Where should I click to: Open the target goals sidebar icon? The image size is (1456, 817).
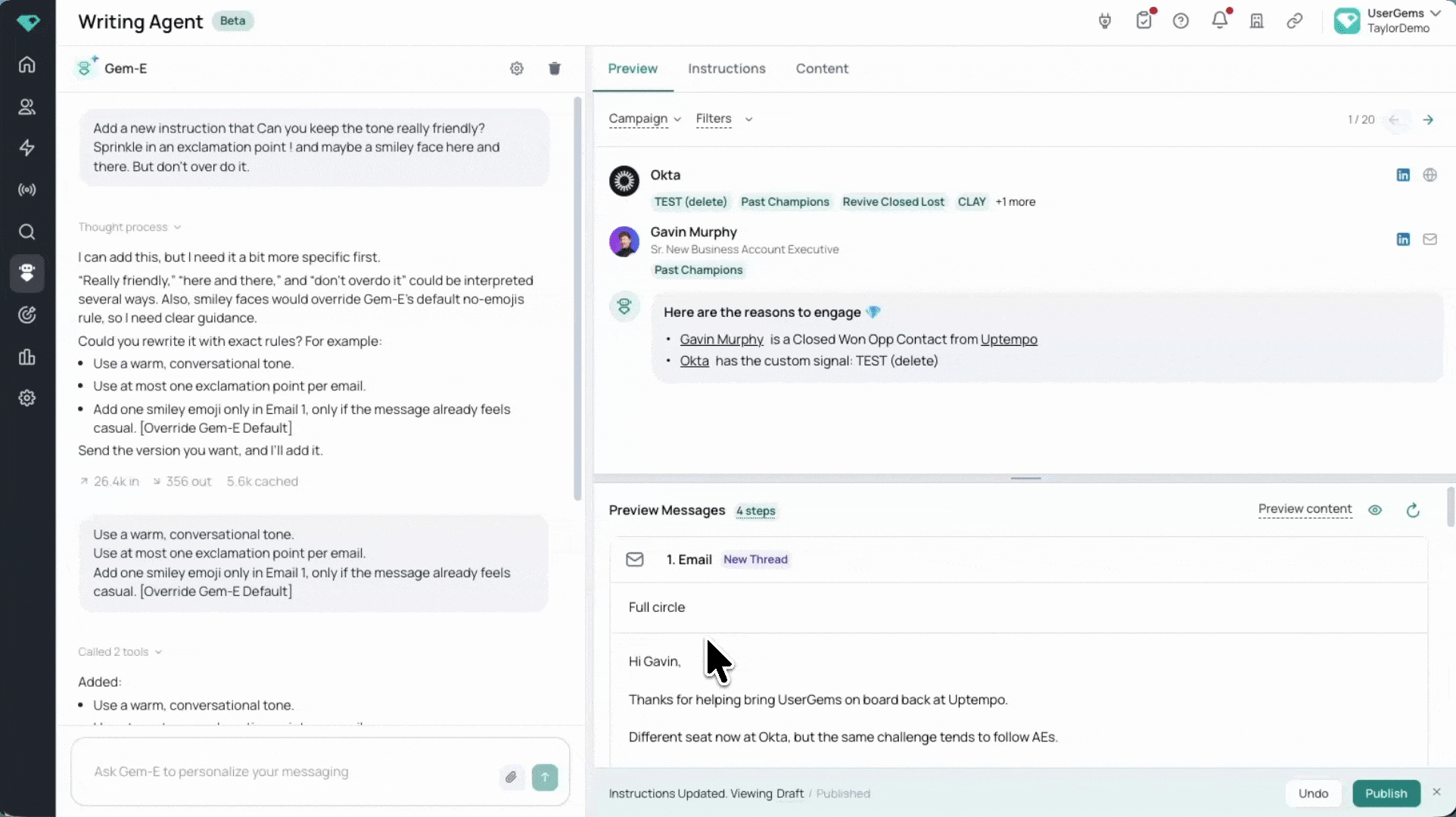[x=27, y=315]
